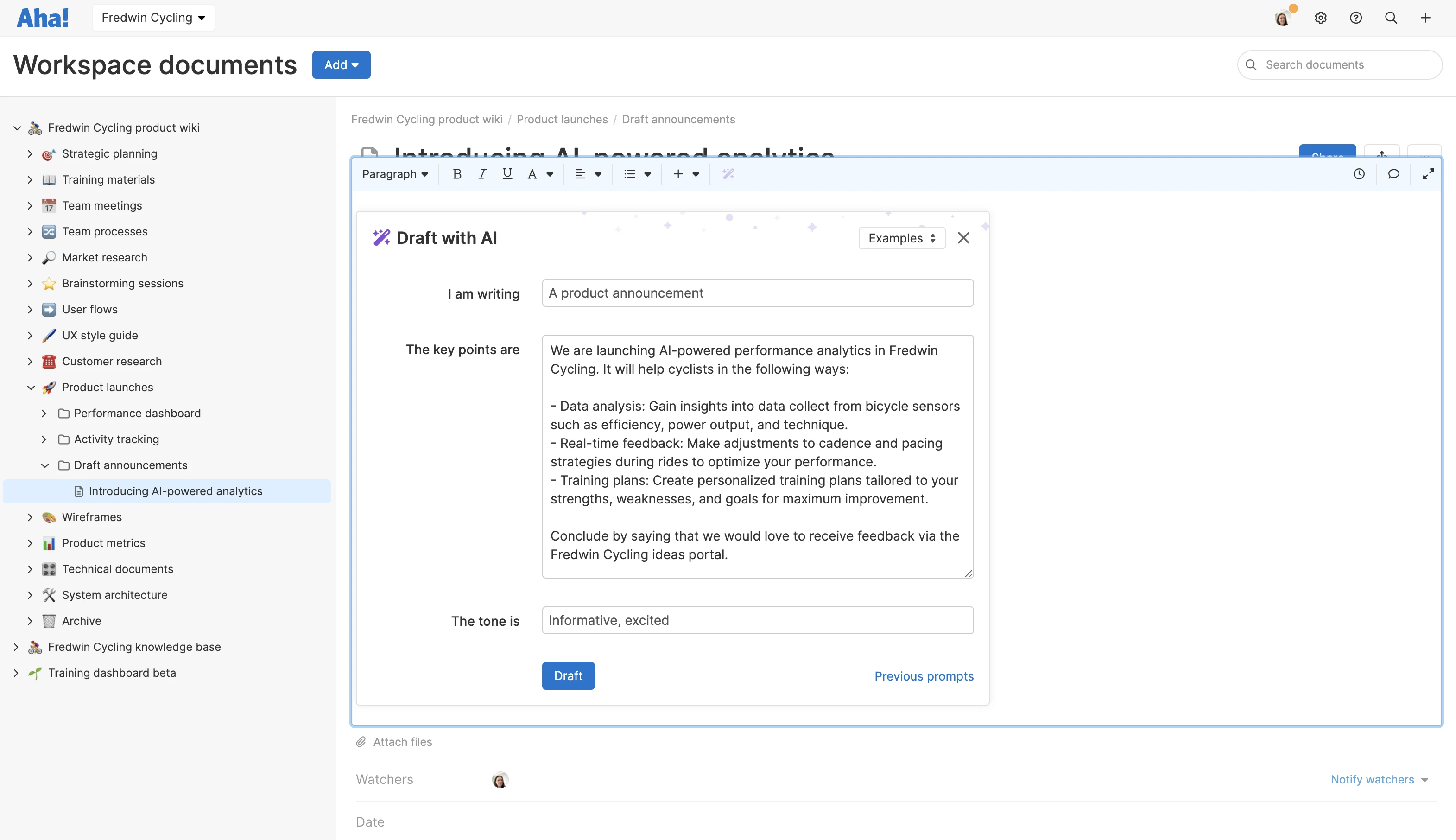The width and height of the screenshot is (1456, 840).
Task: Open the Paragraph style dropdown
Action: (x=395, y=174)
